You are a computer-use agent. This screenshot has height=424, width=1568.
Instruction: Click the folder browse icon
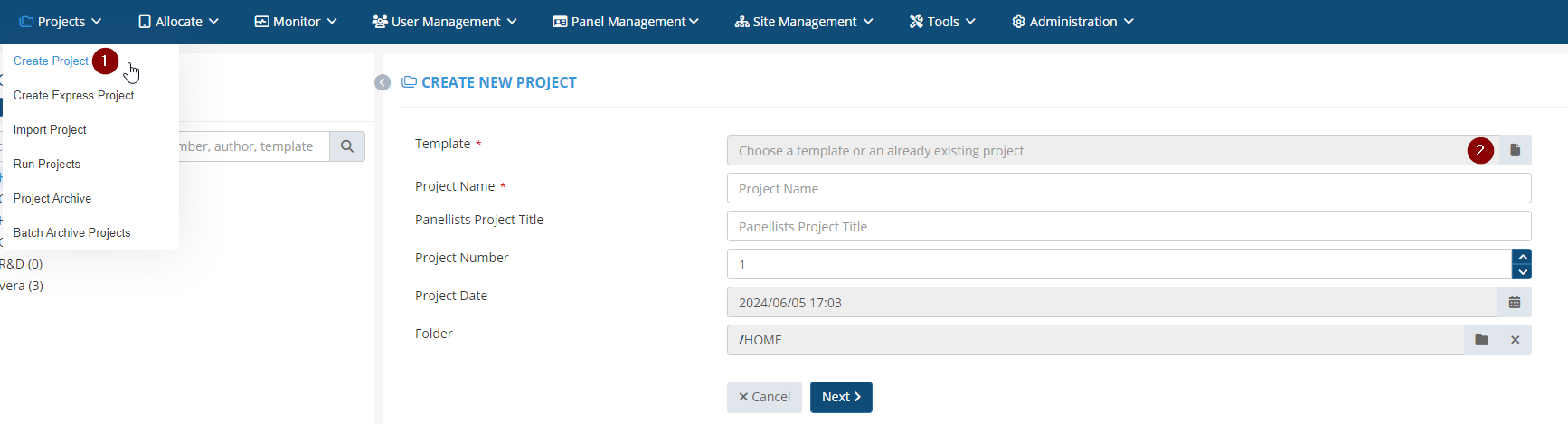point(1481,340)
